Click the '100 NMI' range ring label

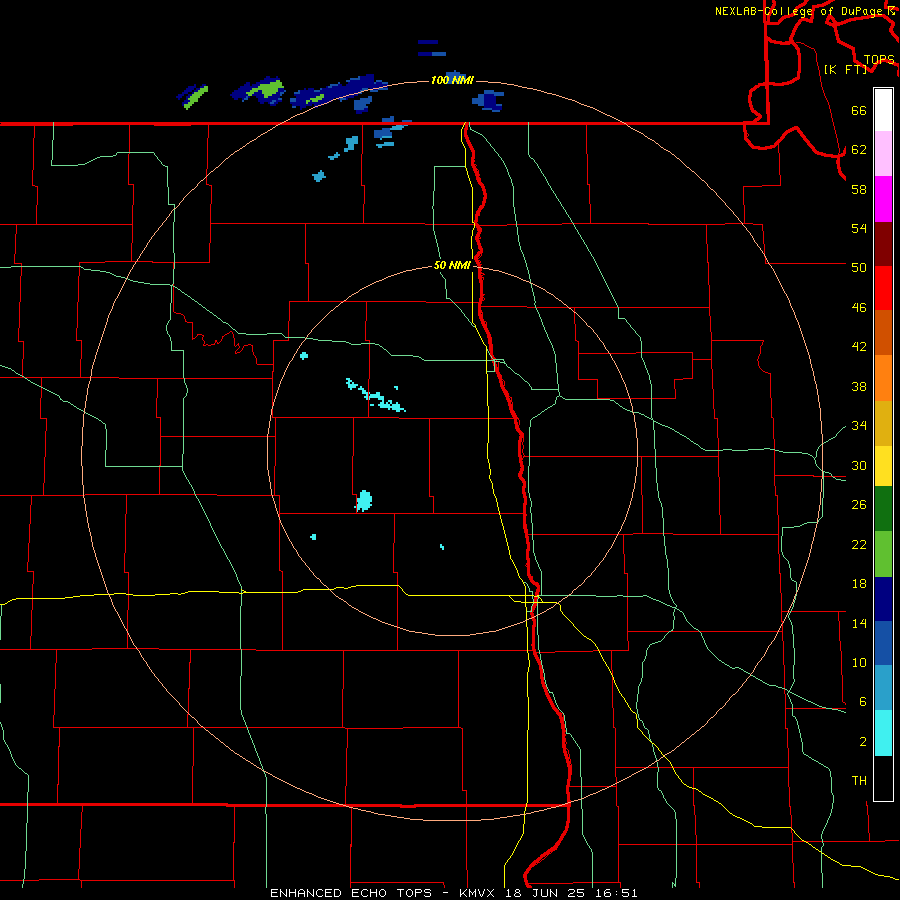452,80
